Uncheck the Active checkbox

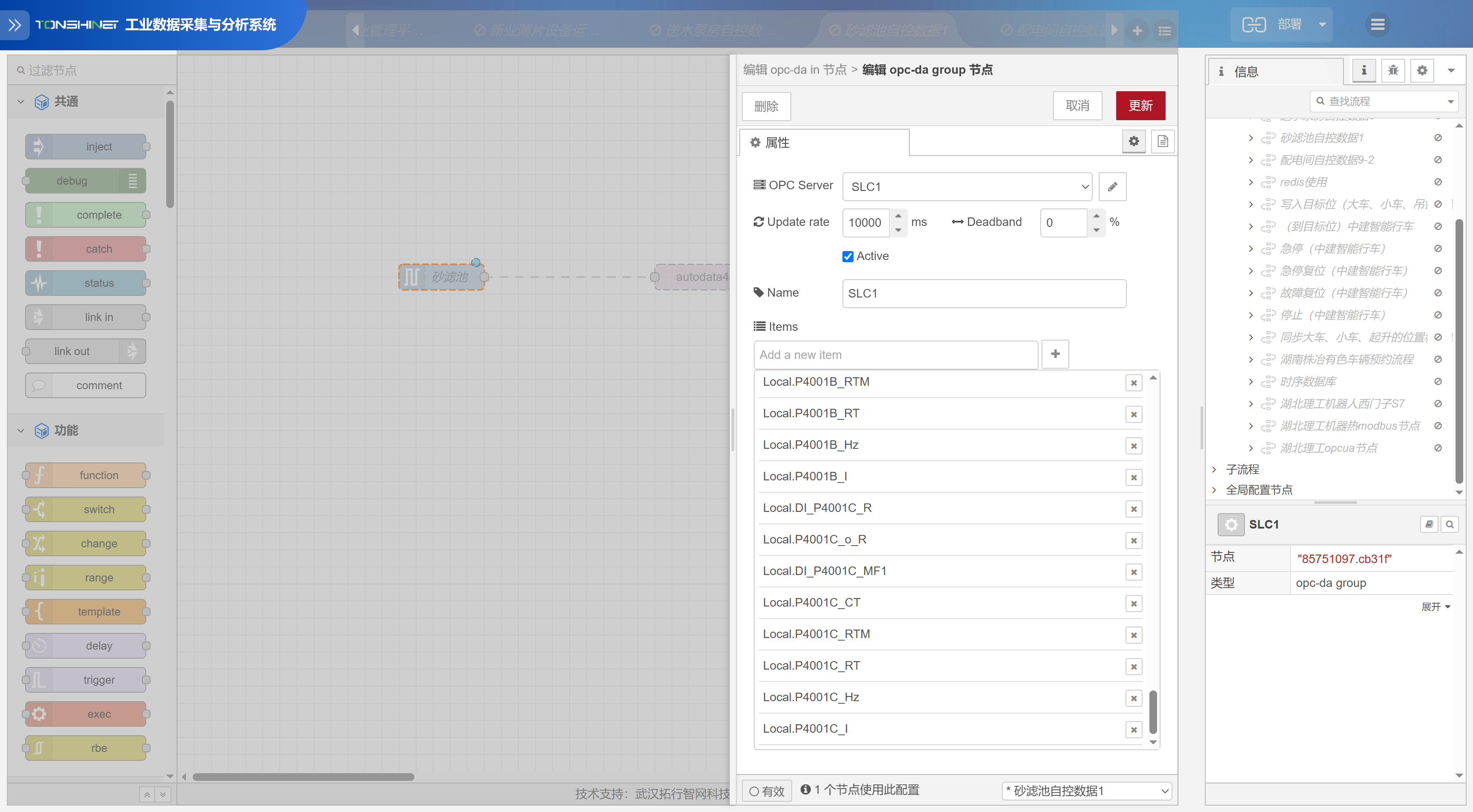coord(848,256)
